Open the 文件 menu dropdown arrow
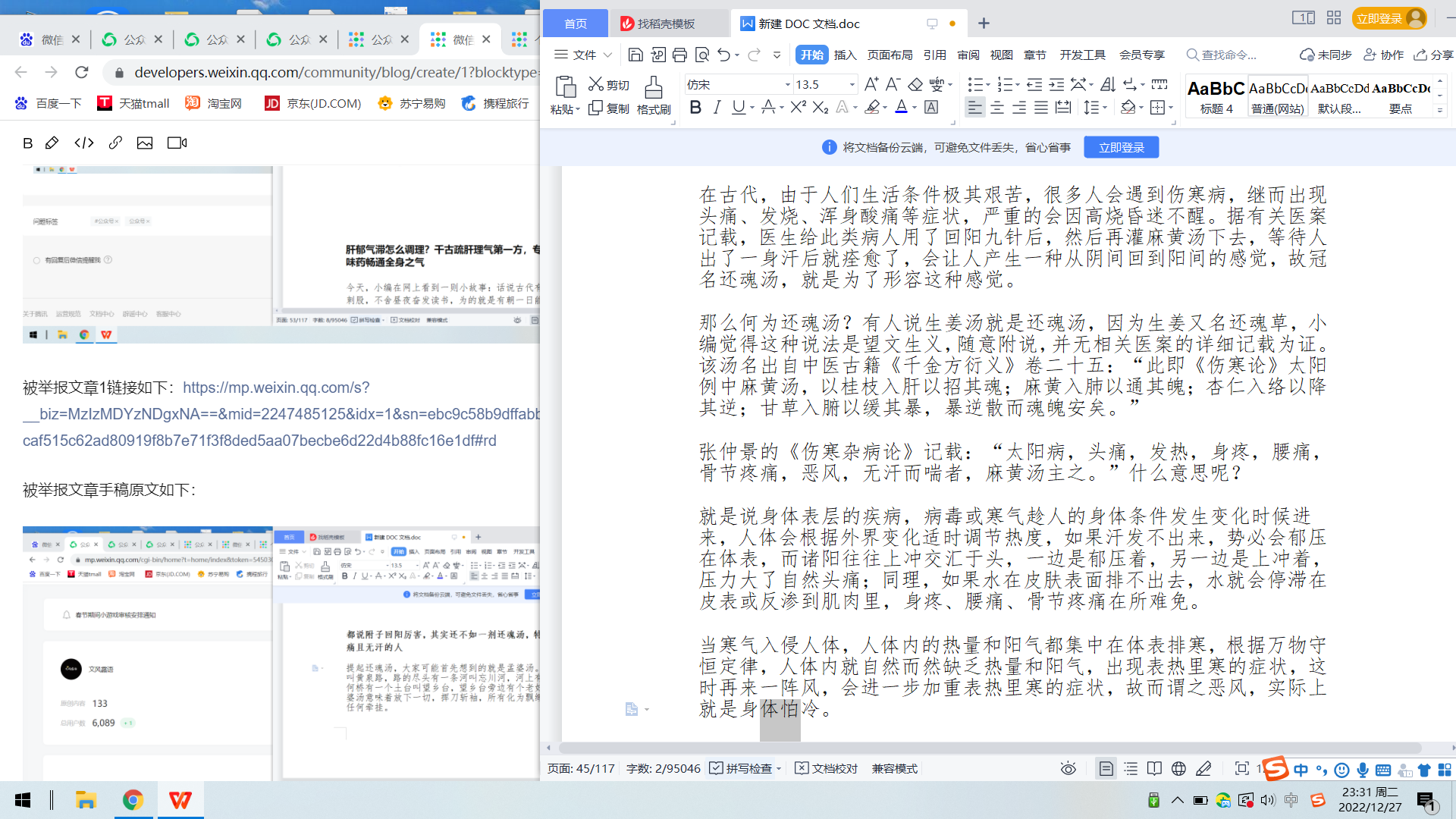The image size is (1456, 819). pos(607,55)
